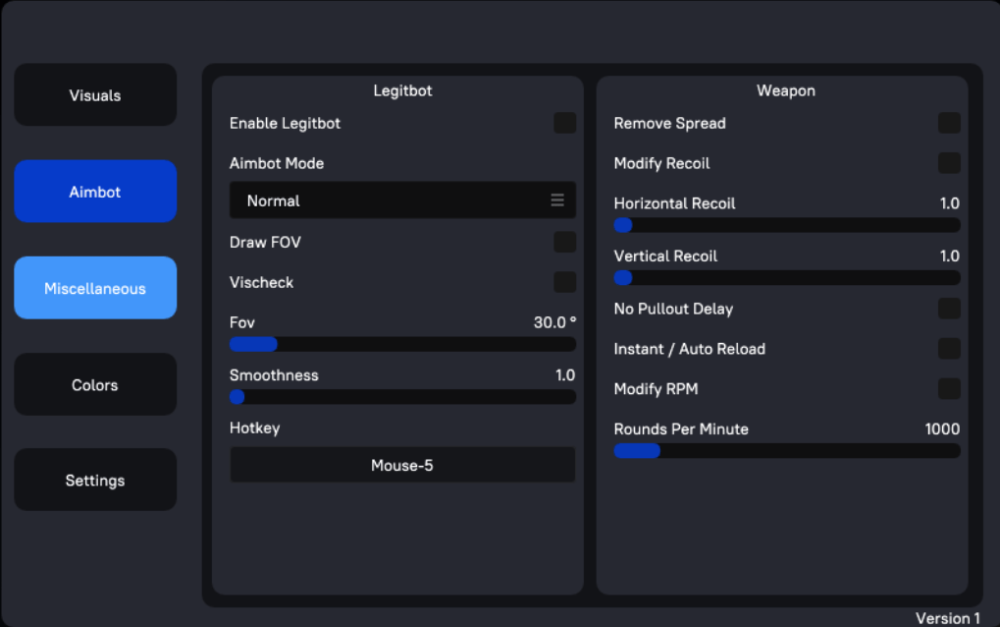Screen dimensions: 1000x627
Task: Open the Visuals tab
Action: tap(95, 96)
